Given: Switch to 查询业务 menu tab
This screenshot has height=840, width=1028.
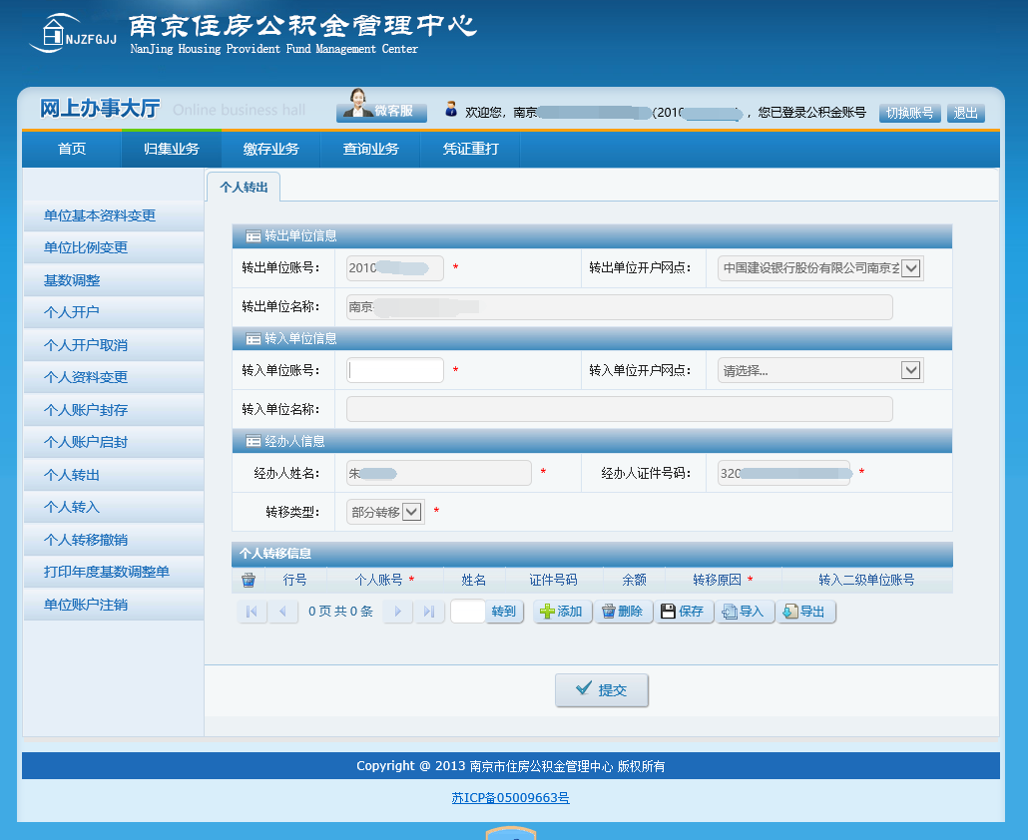Looking at the screenshot, I should [371, 150].
